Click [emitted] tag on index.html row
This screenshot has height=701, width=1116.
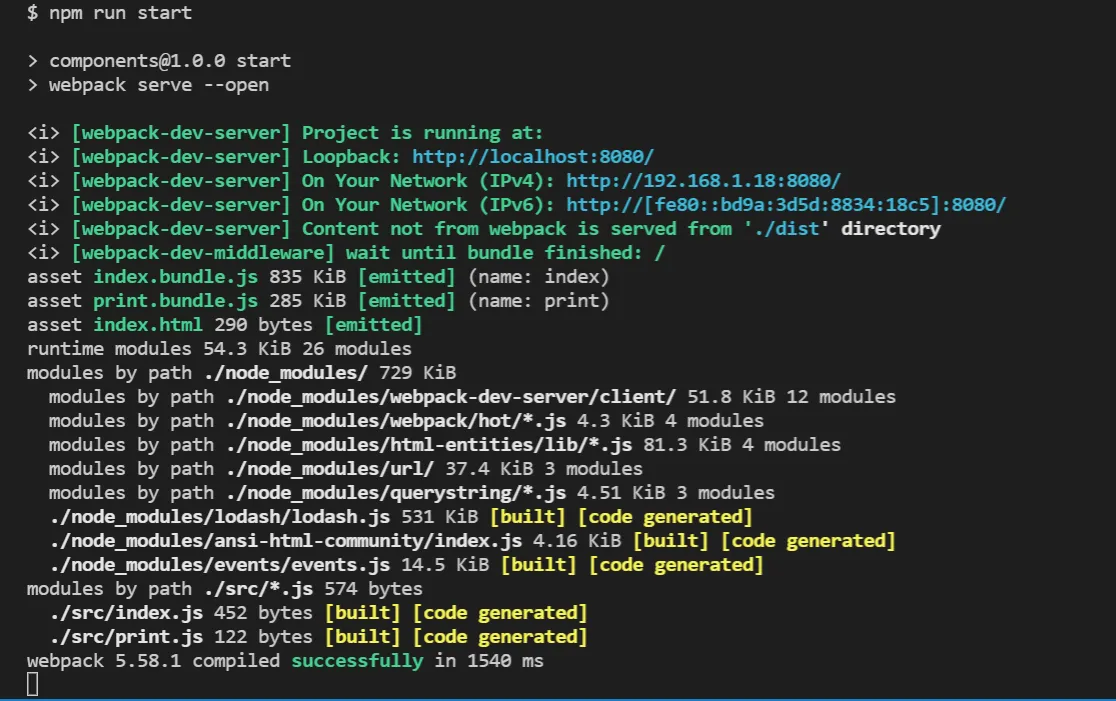coord(373,325)
